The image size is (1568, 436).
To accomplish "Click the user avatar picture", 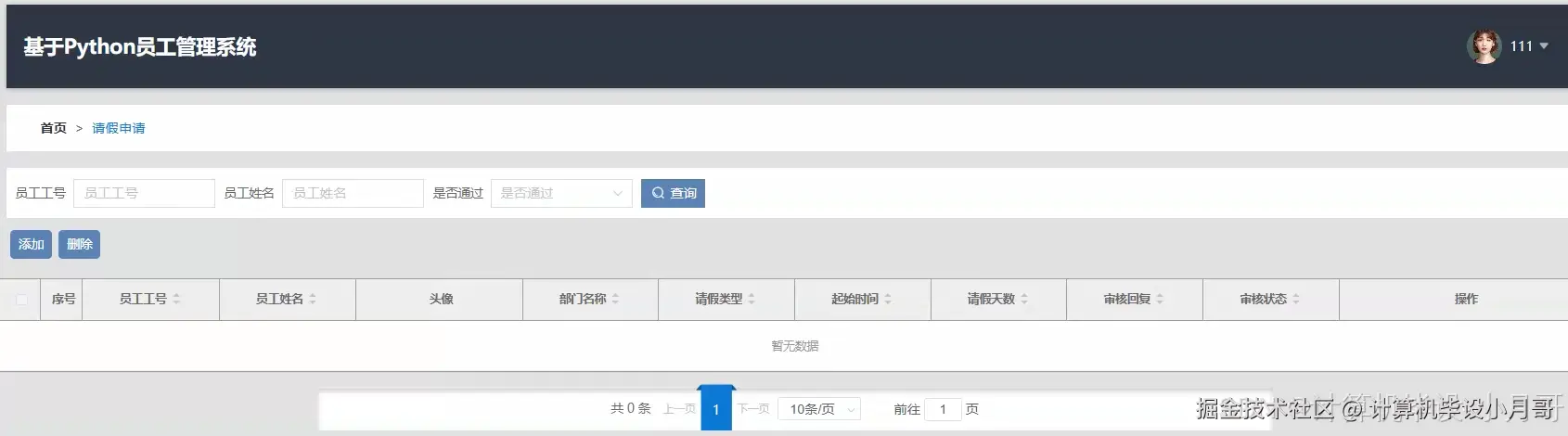I will click(x=1484, y=46).
